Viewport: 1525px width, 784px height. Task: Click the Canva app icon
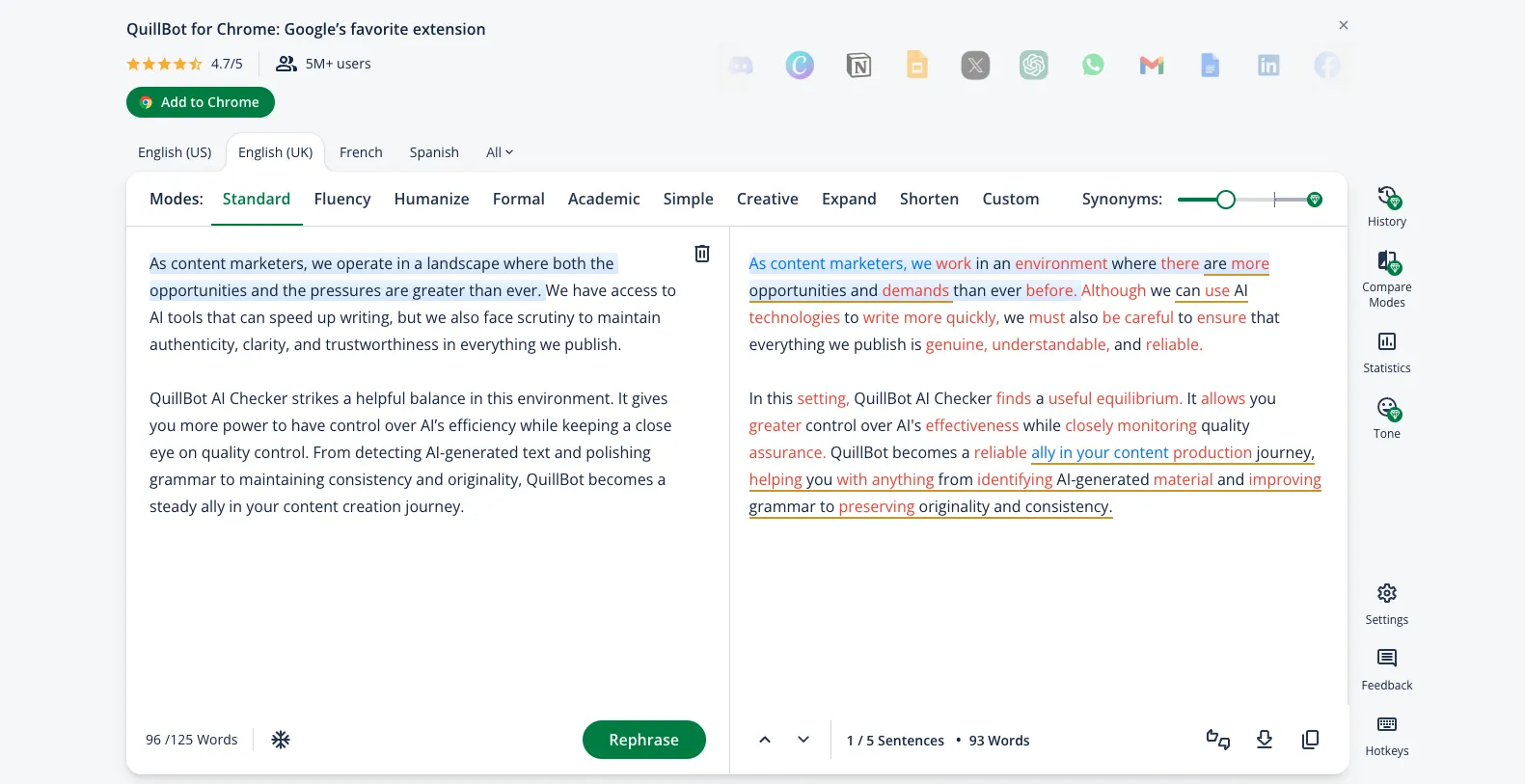click(800, 66)
